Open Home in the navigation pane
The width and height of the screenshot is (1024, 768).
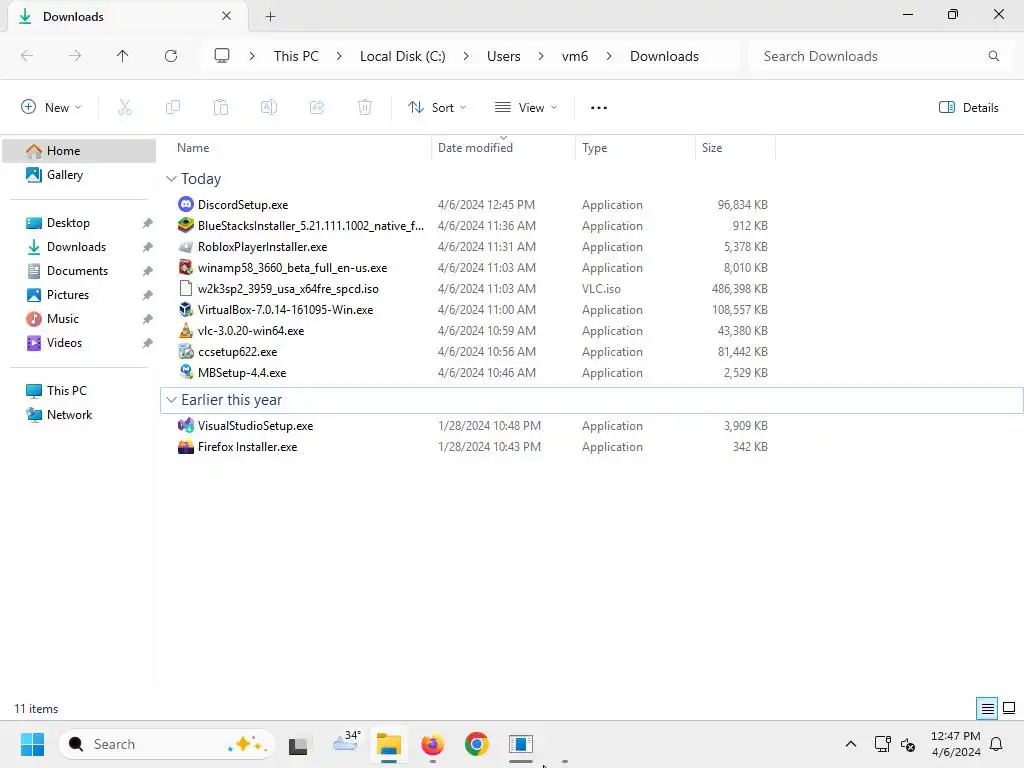pyautogui.click(x=79, y=151)
